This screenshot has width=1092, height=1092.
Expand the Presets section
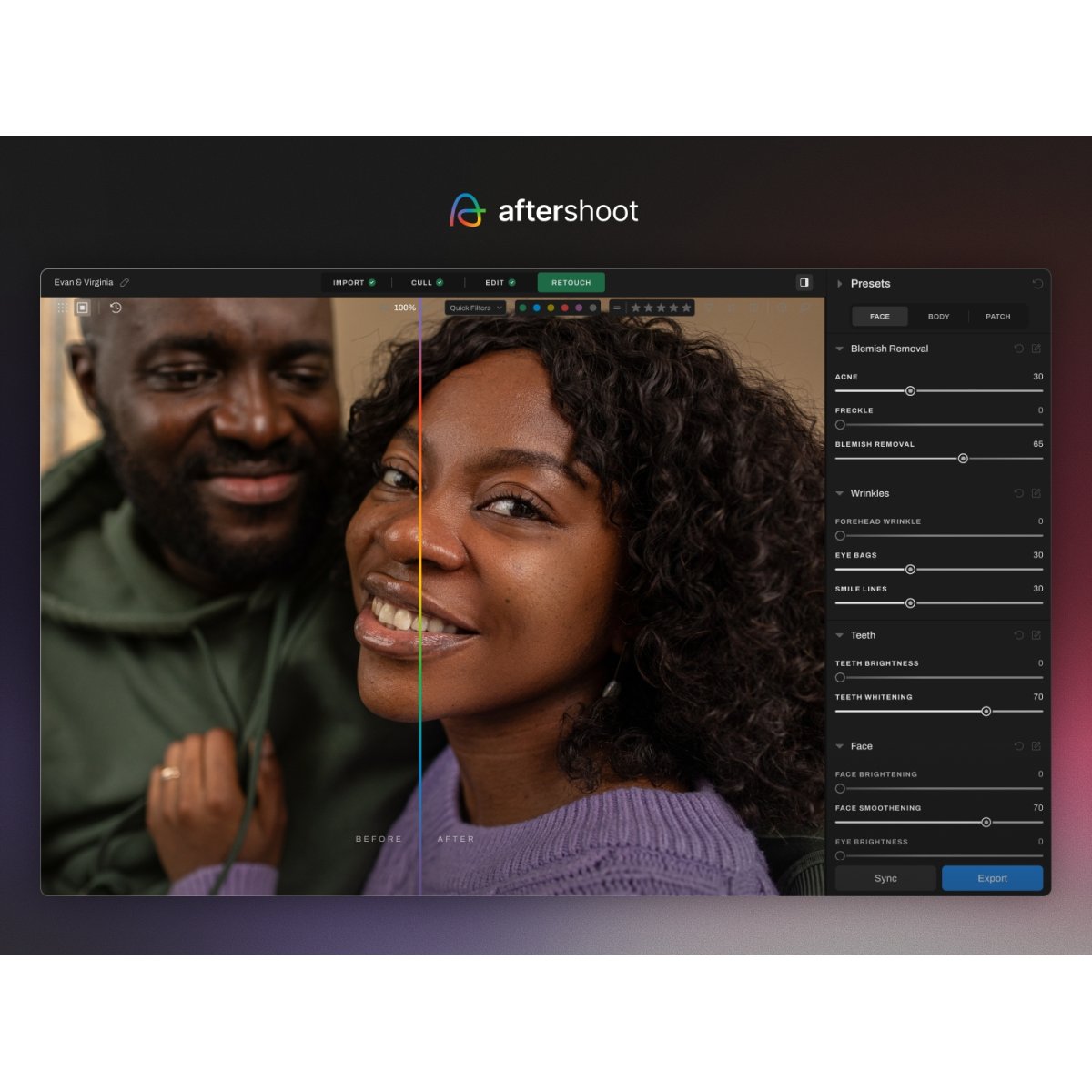[x=839, y=284]
